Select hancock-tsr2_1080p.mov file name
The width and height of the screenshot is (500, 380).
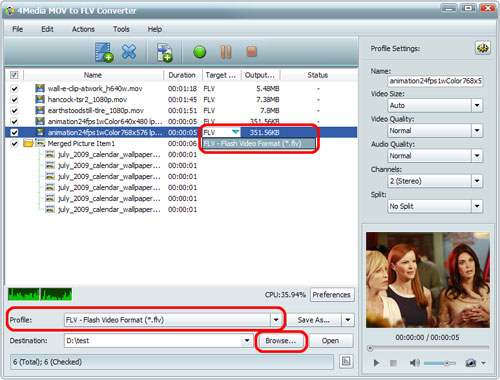pos(87,100)
